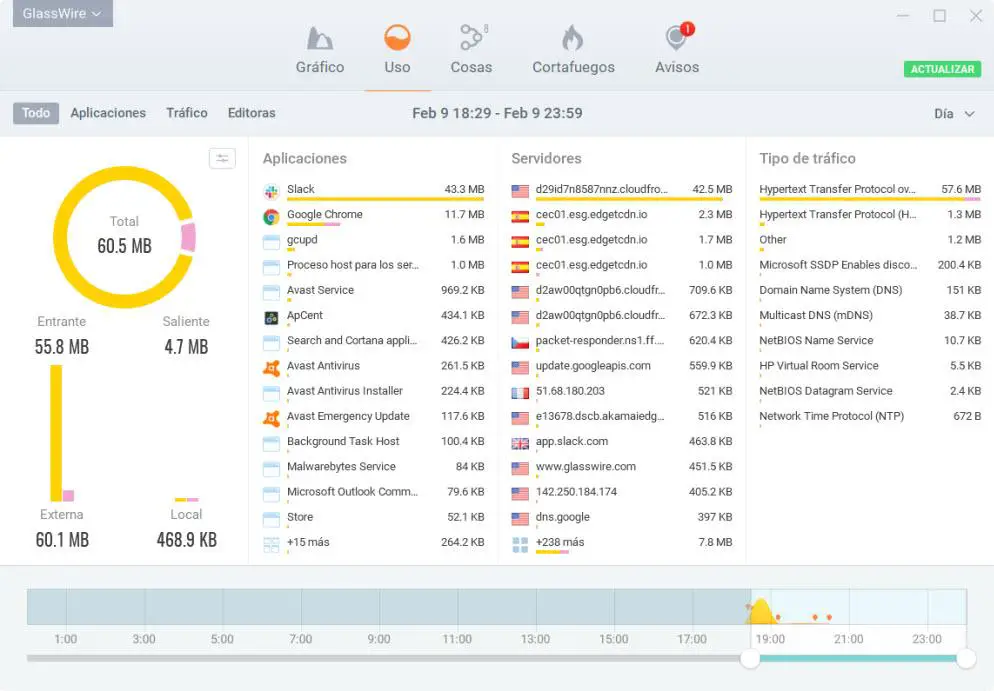Click the right timeline range handle
The height and width of the screenshot is (691, 994).
(966, 659)
